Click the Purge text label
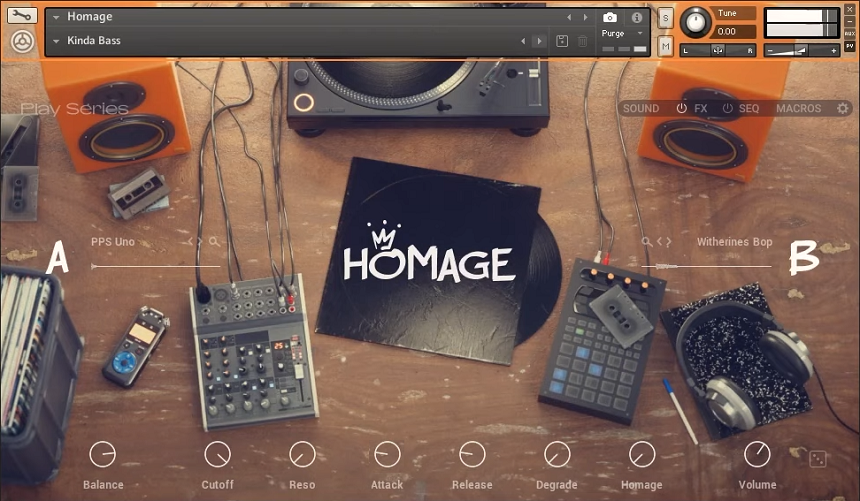Viewport: 860px width, 501px height. tap(613, 33)
